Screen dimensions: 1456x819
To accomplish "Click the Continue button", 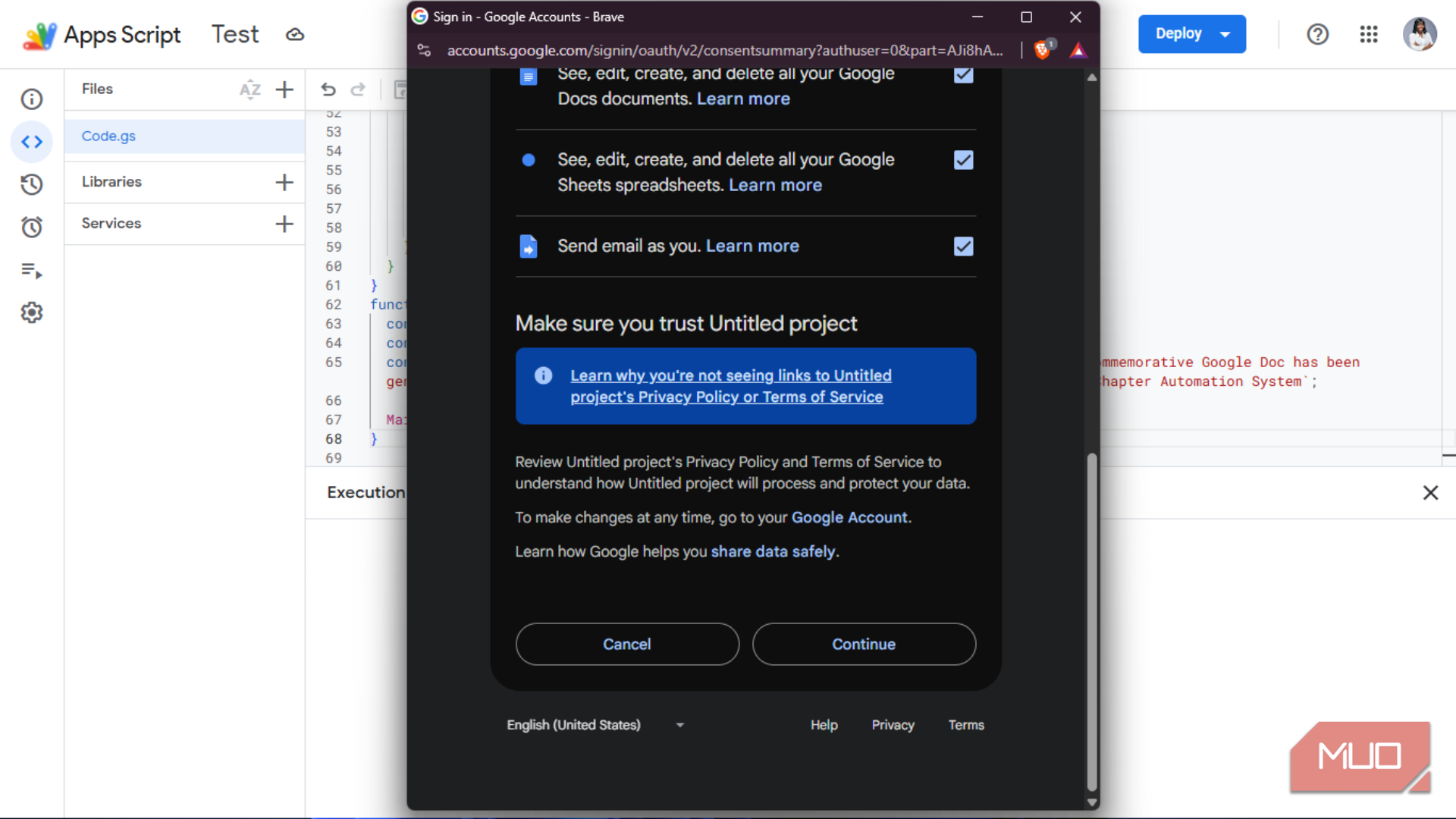I will (x=864, y=644).
